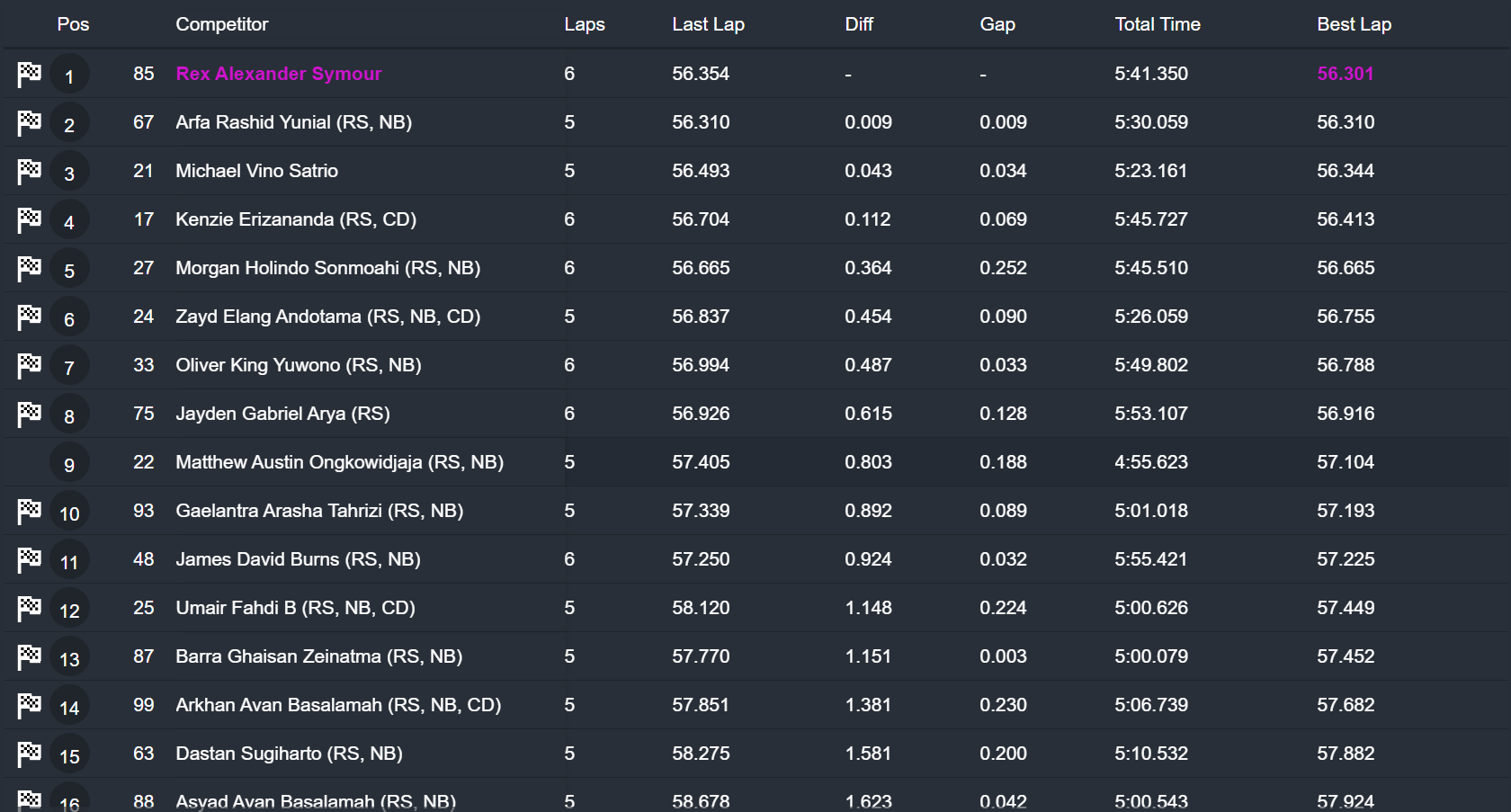Click the finish flag for Kenzie Erizananda
The height and width of the screenshot is (812, 1511).
(29, 219)
